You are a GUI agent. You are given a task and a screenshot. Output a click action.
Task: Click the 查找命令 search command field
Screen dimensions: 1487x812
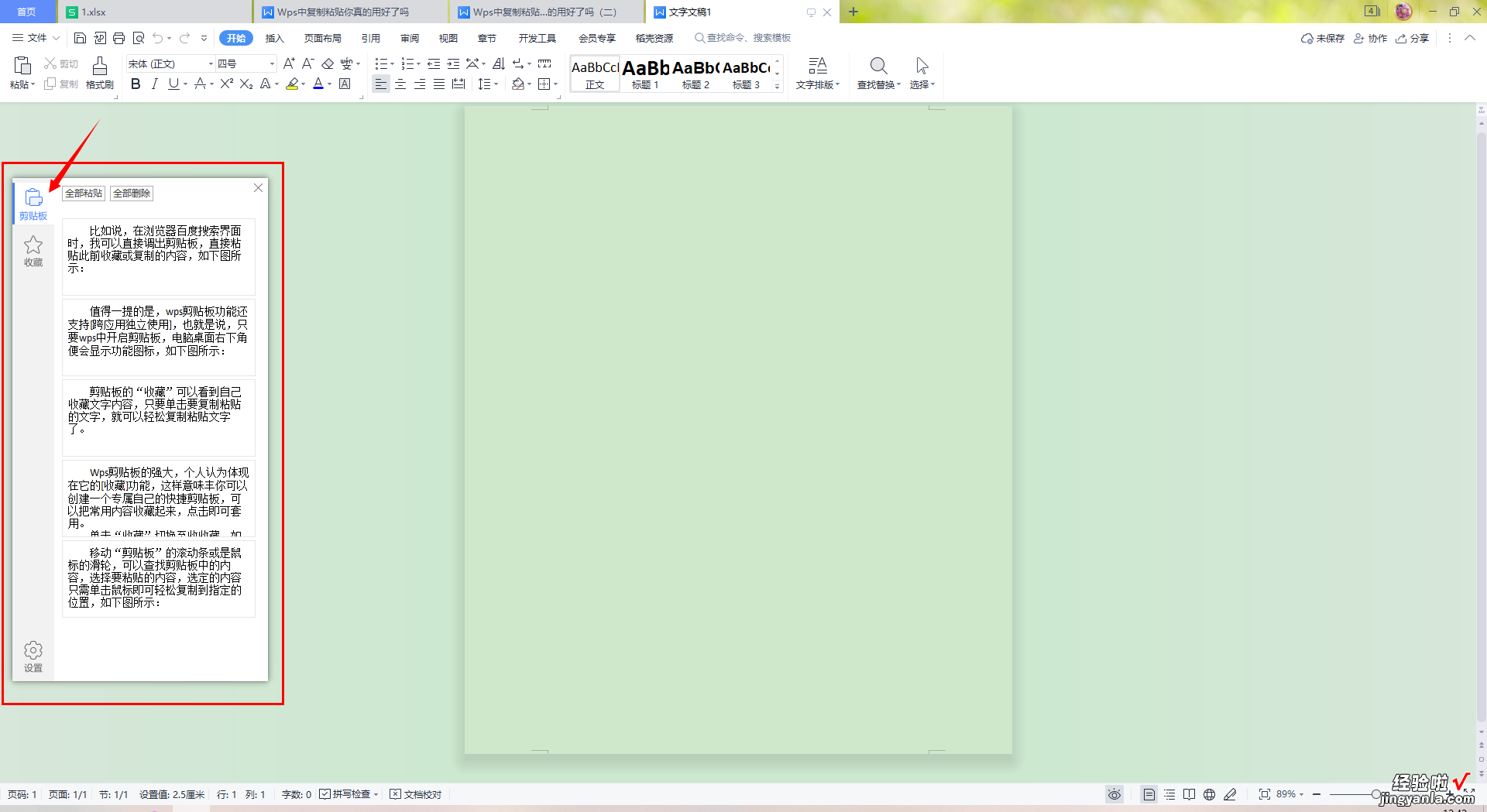[743, 38]
